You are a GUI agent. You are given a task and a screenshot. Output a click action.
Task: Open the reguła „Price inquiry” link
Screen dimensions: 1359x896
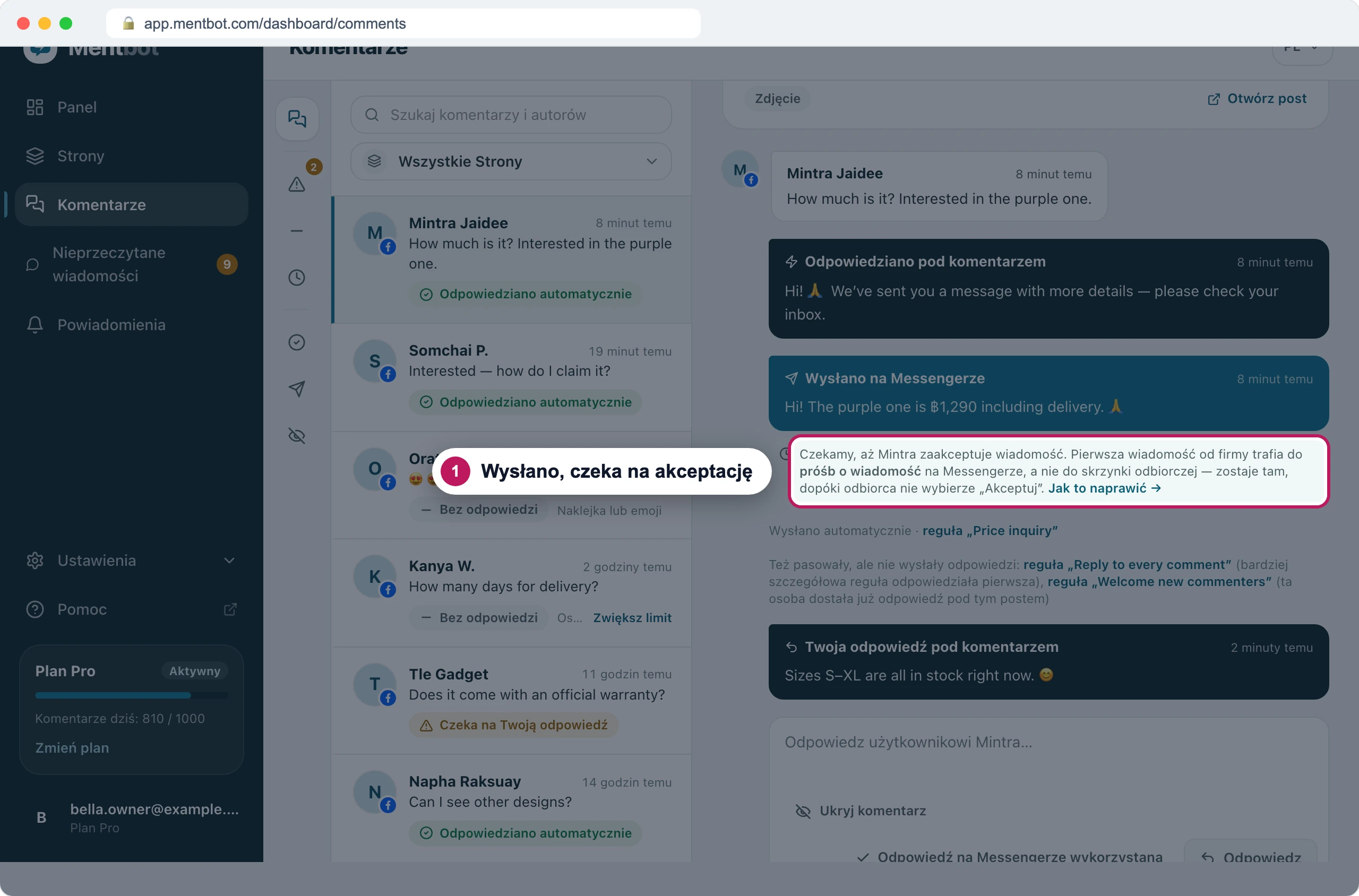pyautogui.click(x=990, y=530)
